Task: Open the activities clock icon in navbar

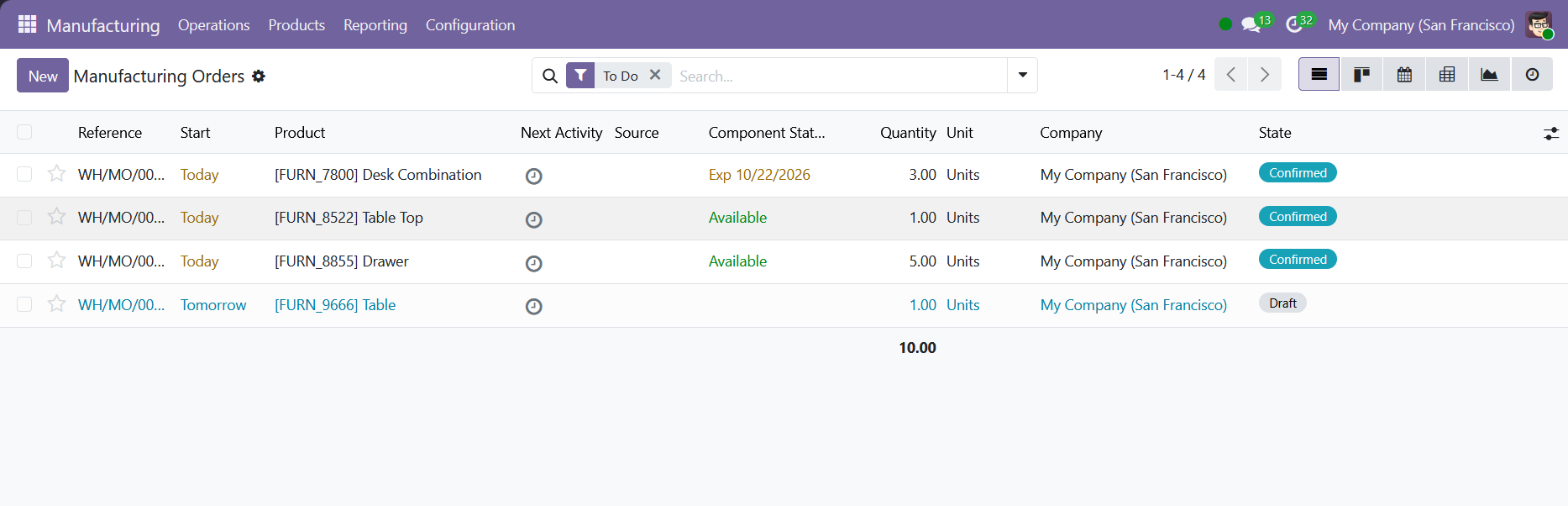Action: (1294, 24)
